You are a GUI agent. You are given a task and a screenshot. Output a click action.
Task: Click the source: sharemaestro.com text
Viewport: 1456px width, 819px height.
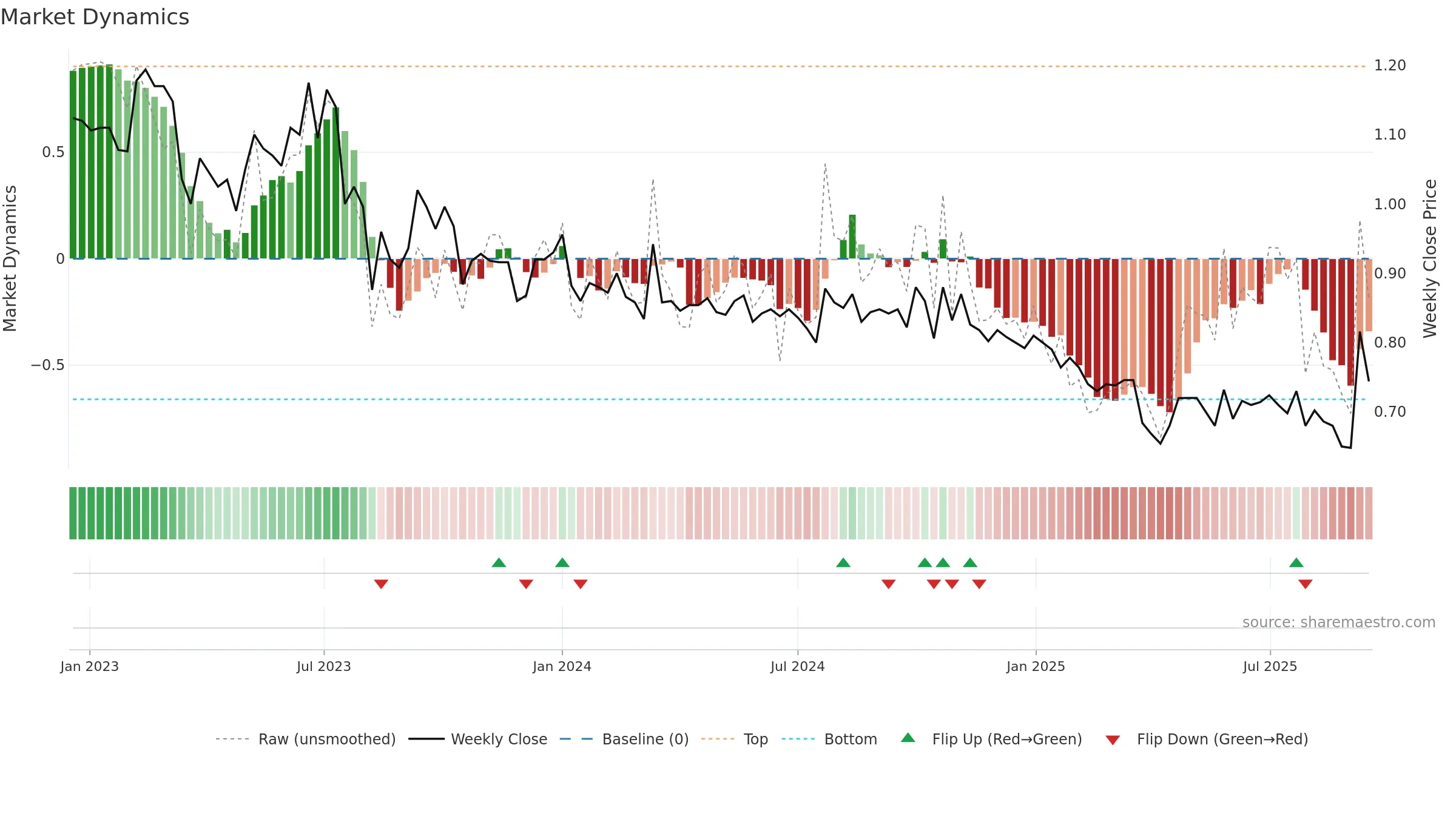click(x=1339, y=622)
